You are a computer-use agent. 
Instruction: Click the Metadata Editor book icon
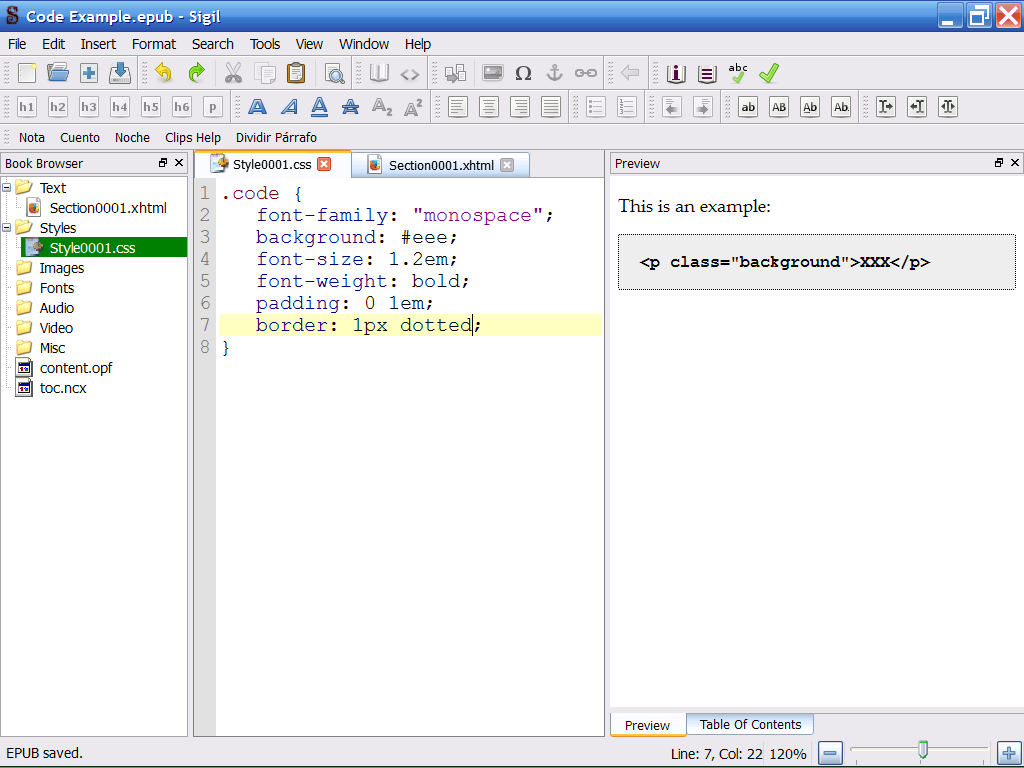click(x=676, y=73)
